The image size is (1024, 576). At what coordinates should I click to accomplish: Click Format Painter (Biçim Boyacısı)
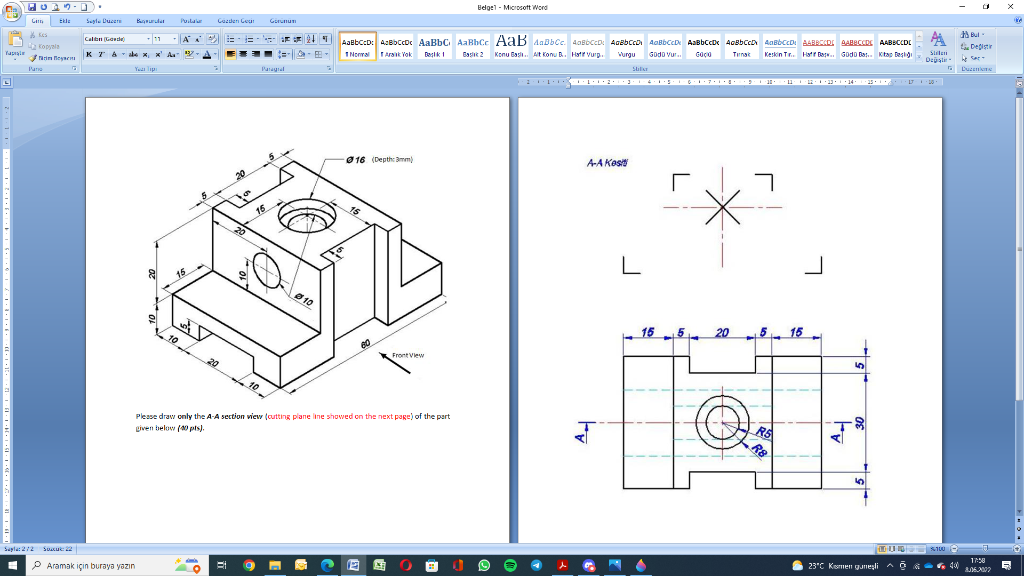click(52, 58)
